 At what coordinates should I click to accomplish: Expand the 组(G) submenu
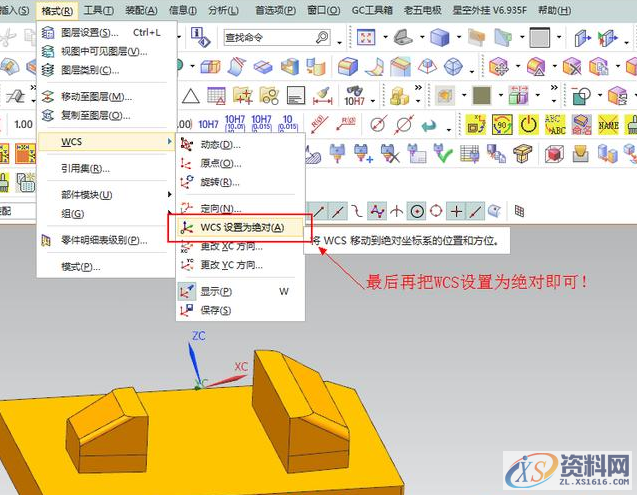click(106, 213)
